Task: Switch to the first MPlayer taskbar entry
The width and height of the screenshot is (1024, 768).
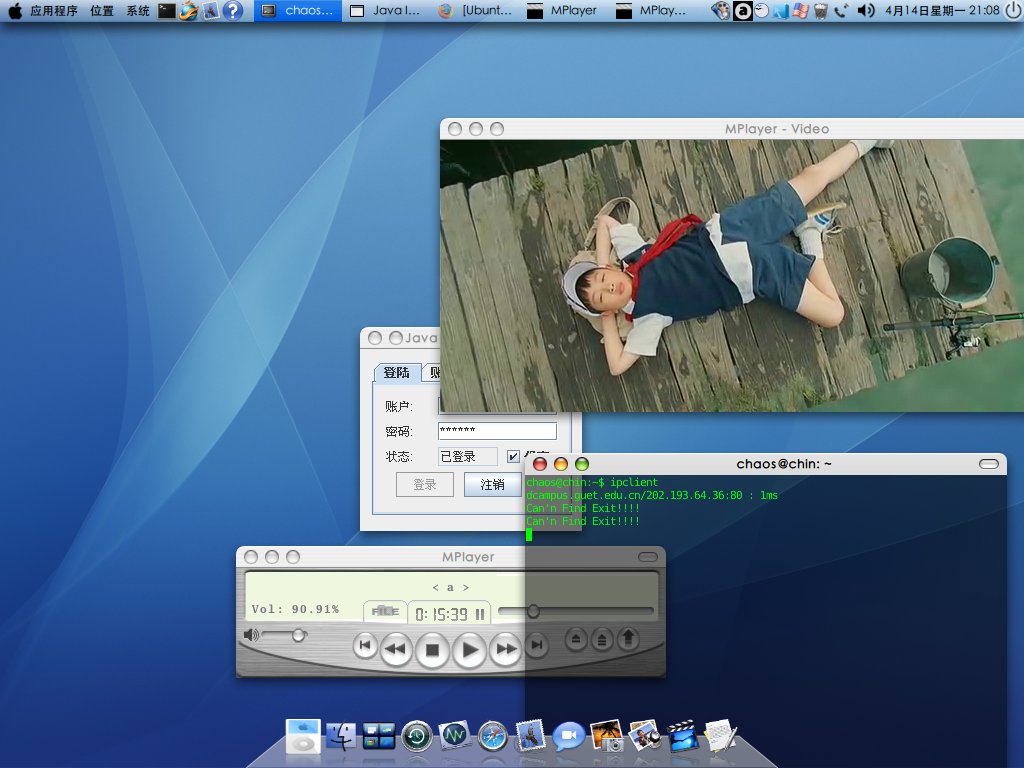Action: (x=563, y=10)
